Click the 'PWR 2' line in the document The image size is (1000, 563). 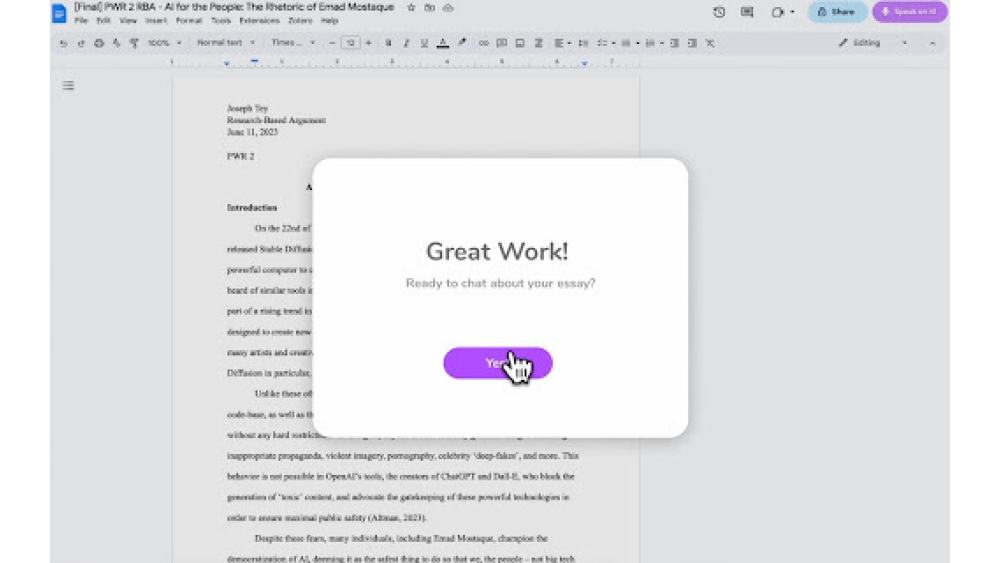click(x=240, y=156)
